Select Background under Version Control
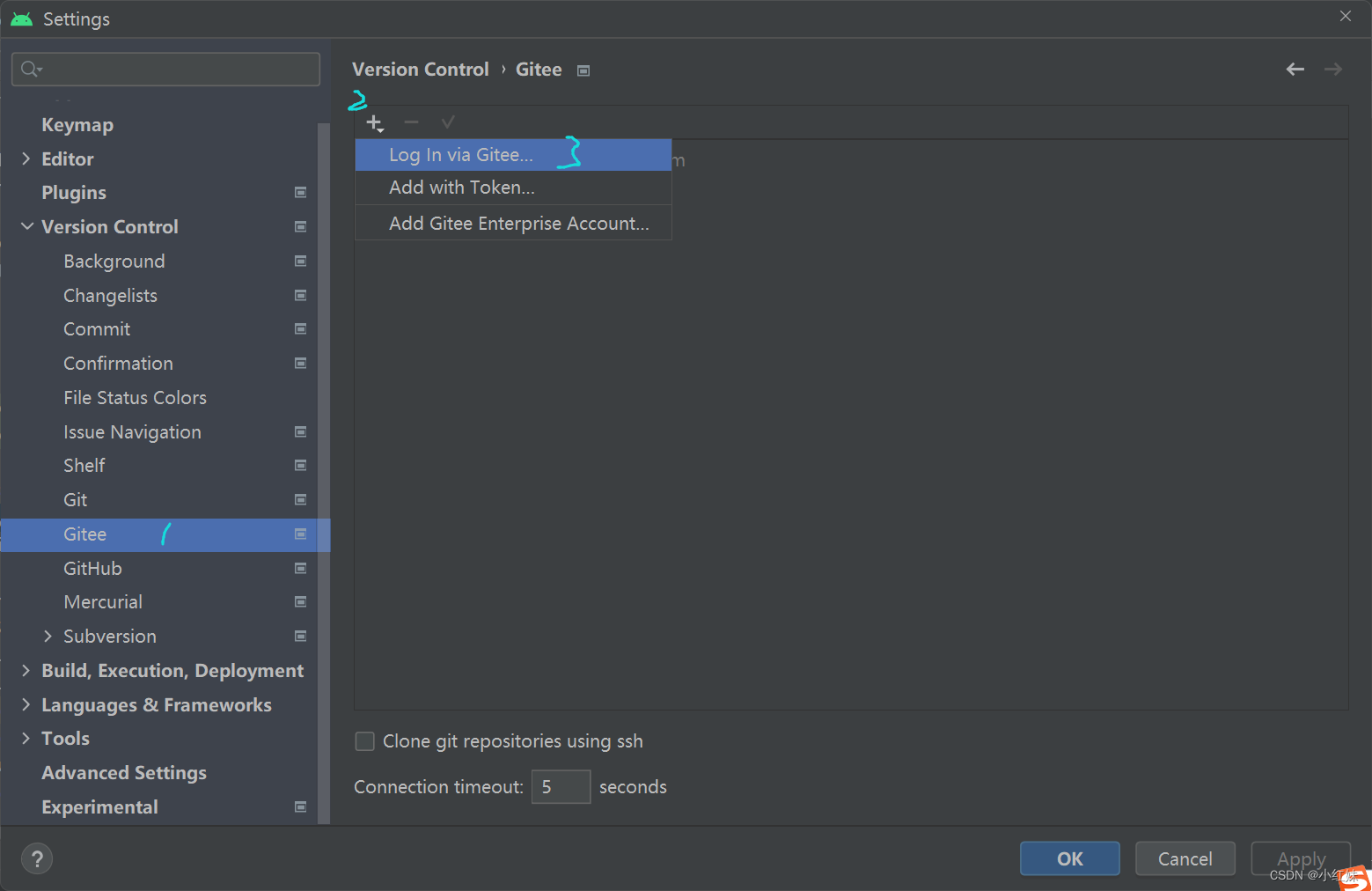Image resolution: width=1372 pixels, height=891 pixels. (x=114, y=261)
